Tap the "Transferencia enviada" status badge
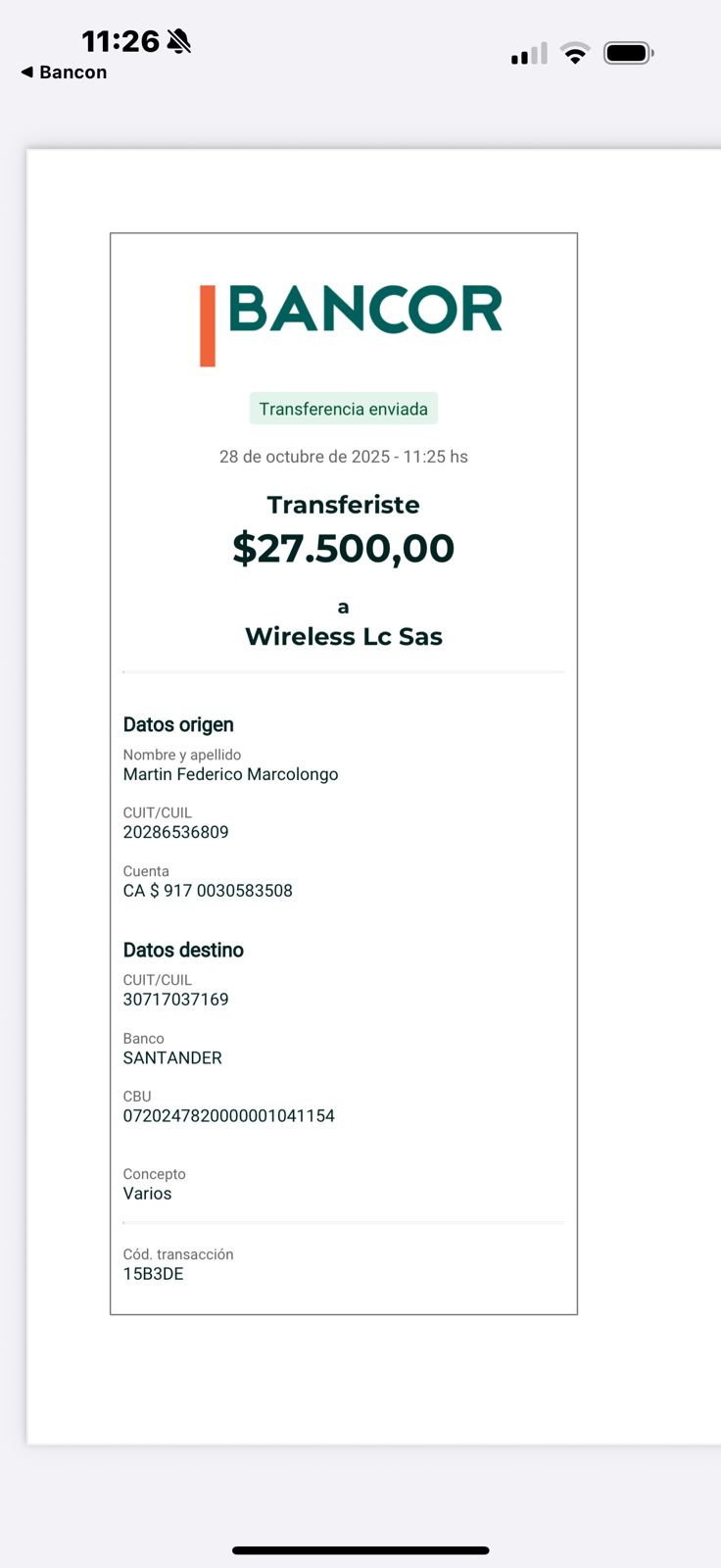 coord(343,409)
